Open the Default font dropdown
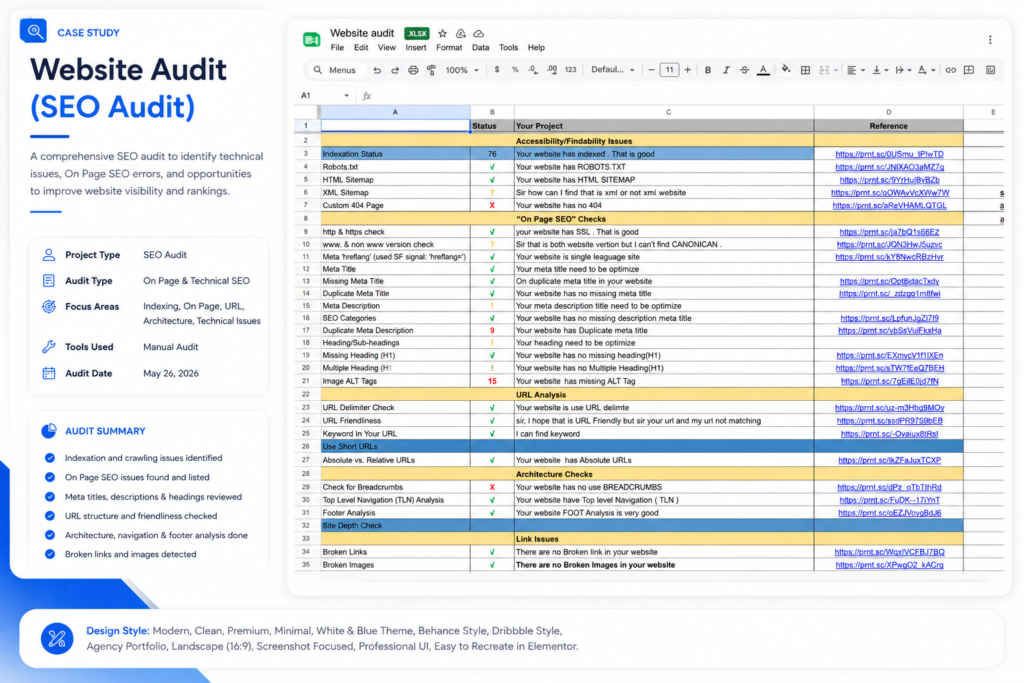The width and height of the screenshot is (1024, 683). pos(613,70)
